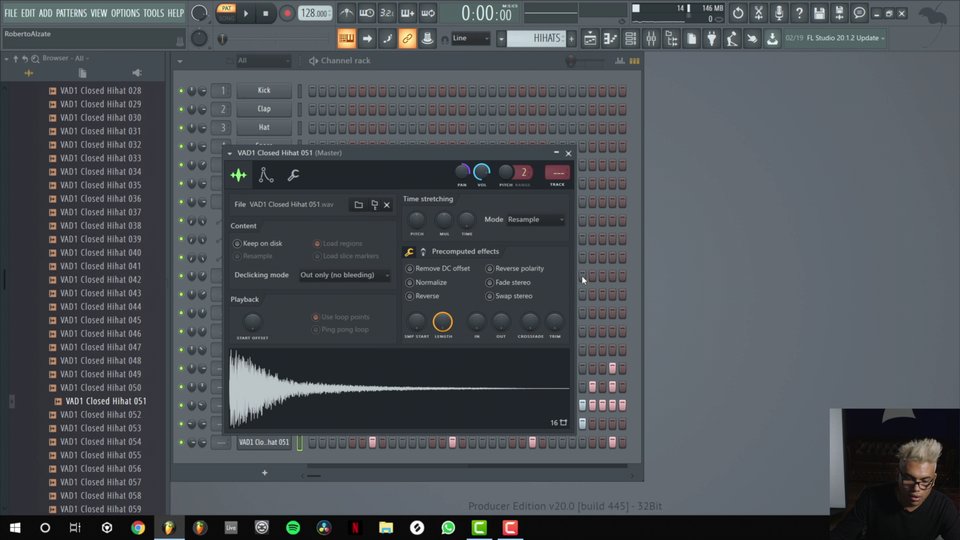The height and width of the screenshot is (540, 960).
Task: Click the Stop button in transport
Action: coord(266,13)
